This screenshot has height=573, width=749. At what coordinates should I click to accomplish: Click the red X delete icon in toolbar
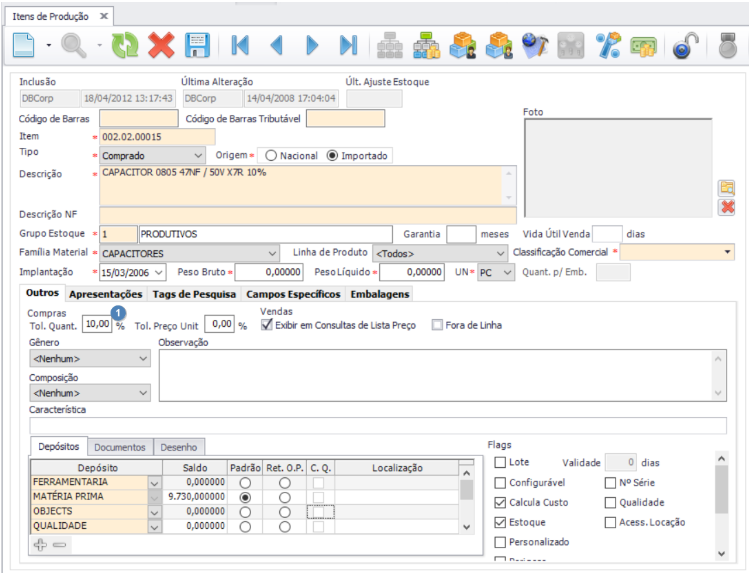[x=161, y=45]
